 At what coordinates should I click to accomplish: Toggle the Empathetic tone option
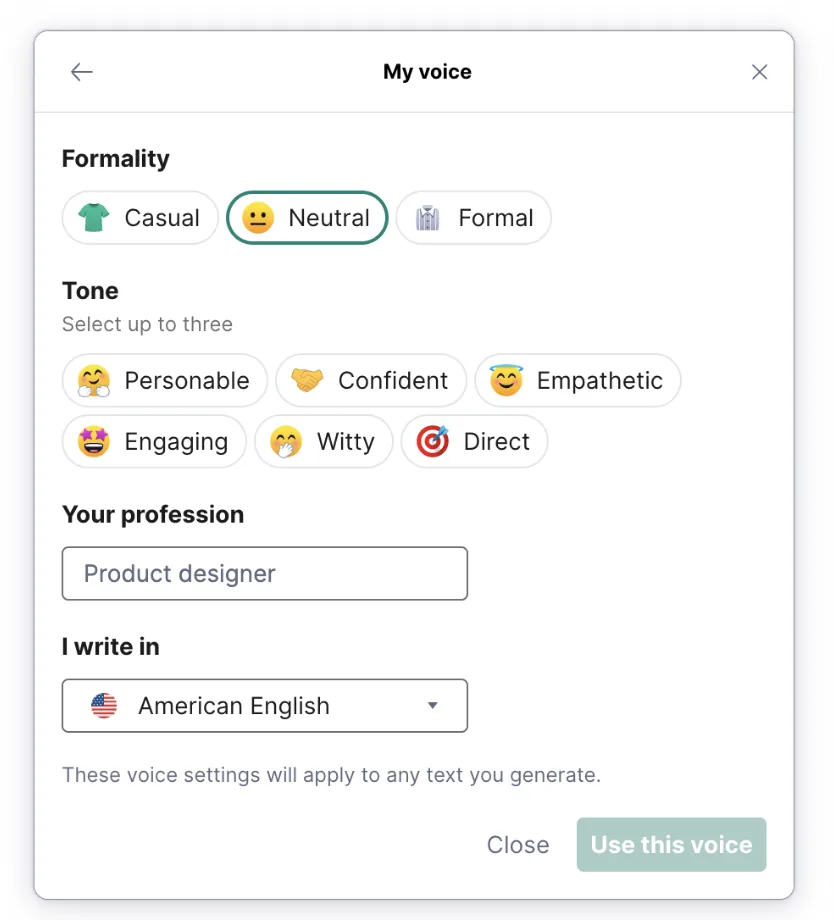[578, 381]
